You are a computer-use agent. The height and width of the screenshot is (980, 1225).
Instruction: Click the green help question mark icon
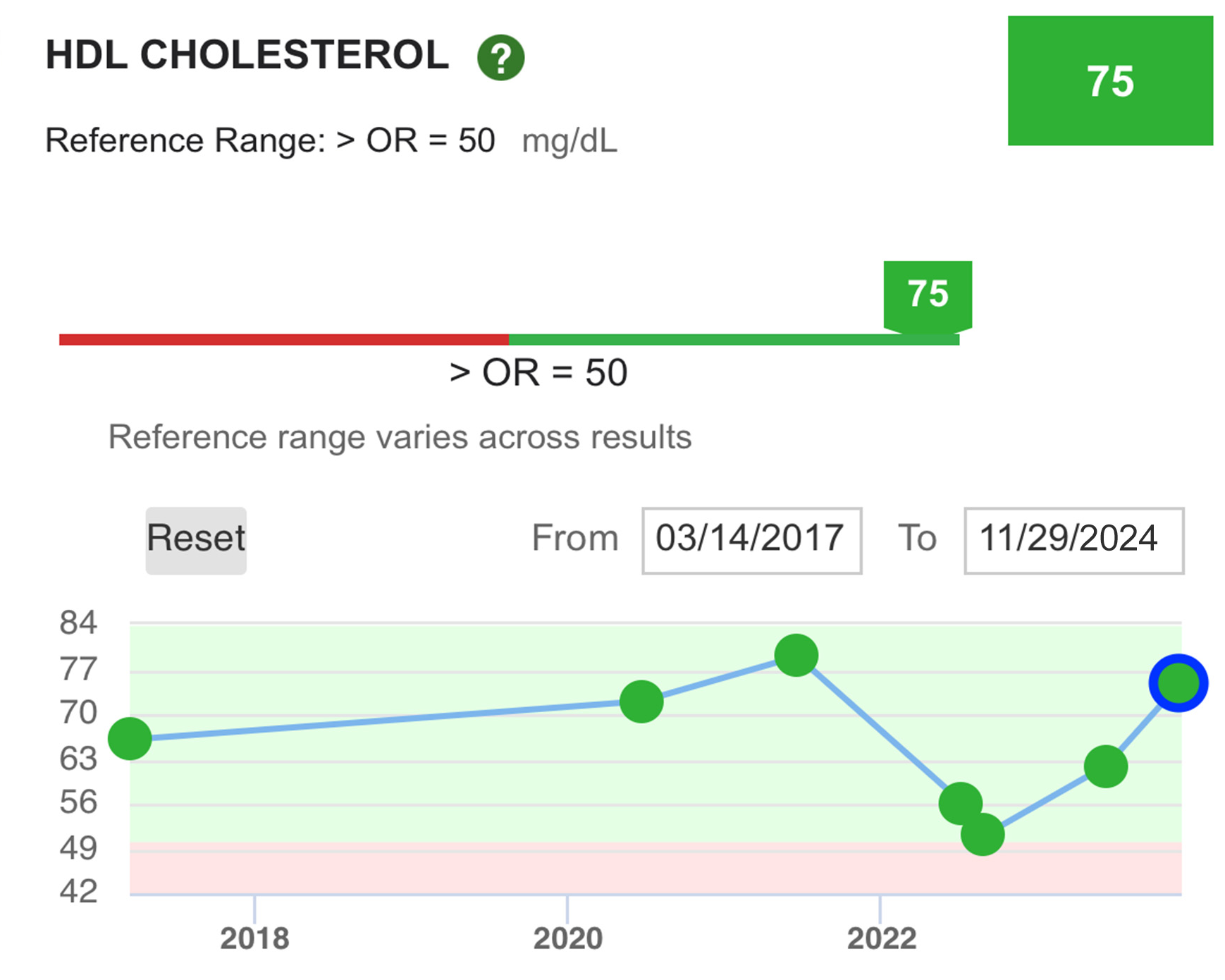500,58
